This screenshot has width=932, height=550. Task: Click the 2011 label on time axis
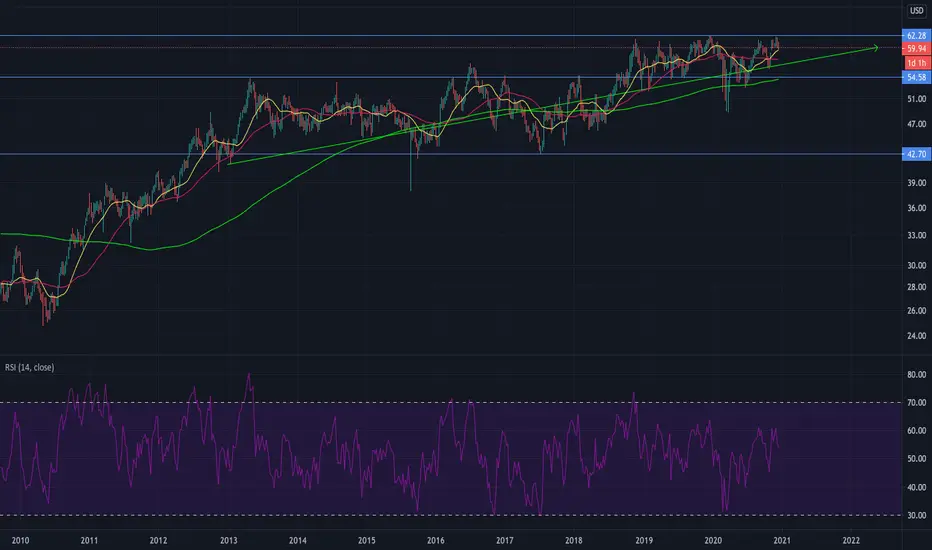[89, 540]
